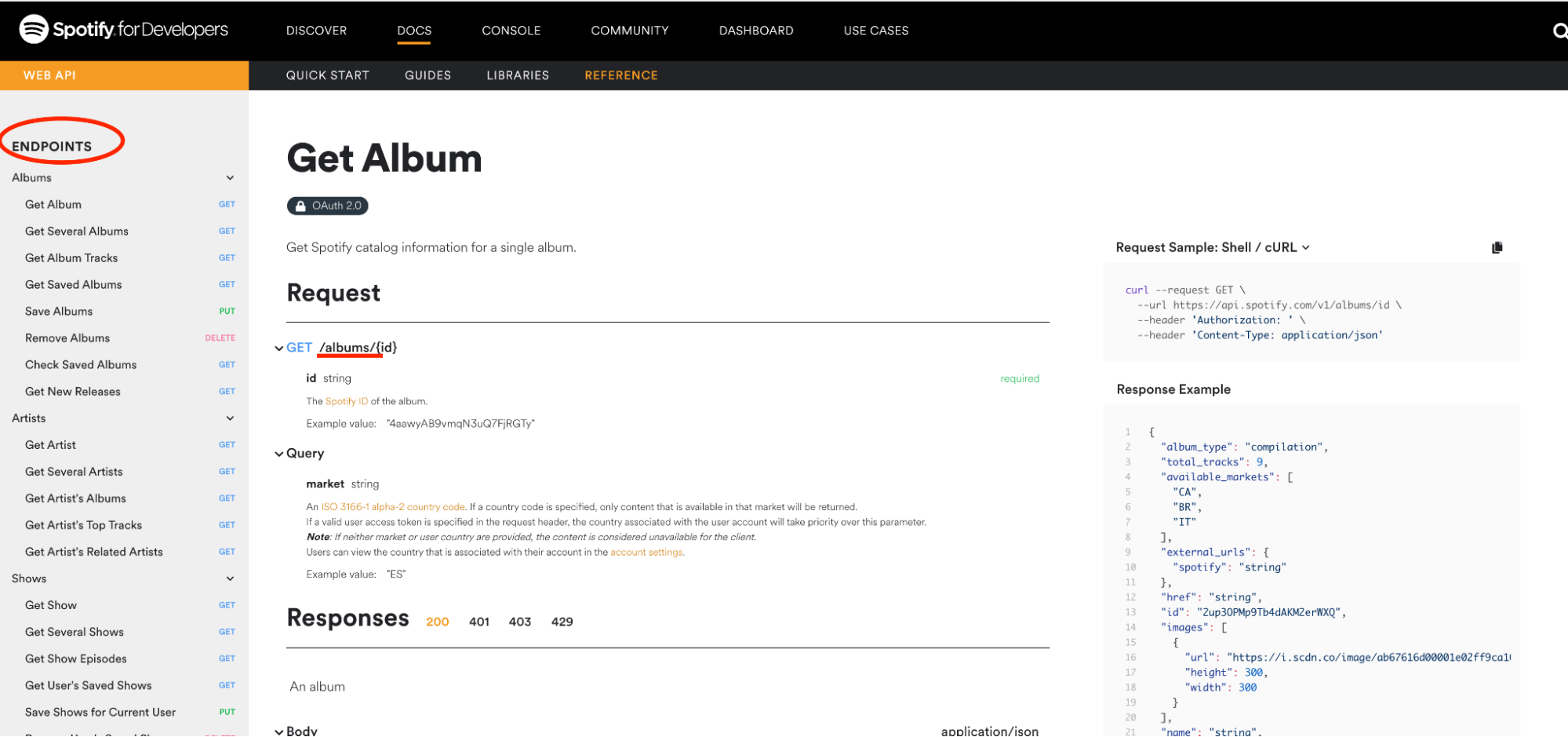Open the Use Cases page
This screenshot has height=737, width=1568.
click(x=876, y=31)
